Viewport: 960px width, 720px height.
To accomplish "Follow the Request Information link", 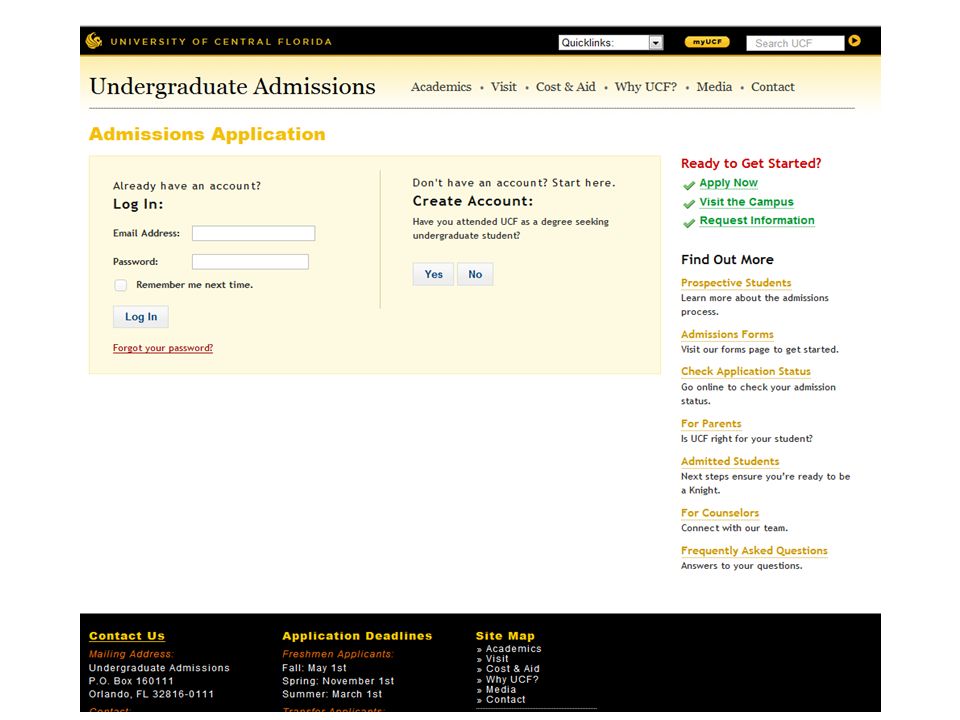I will [757, 220].
